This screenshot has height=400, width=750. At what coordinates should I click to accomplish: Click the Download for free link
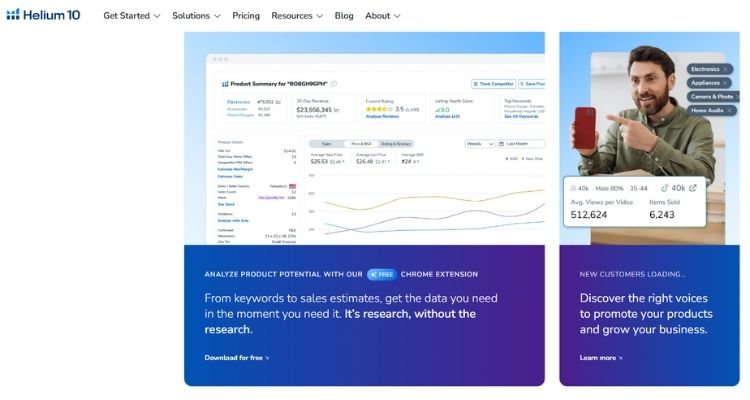point(237,357)
